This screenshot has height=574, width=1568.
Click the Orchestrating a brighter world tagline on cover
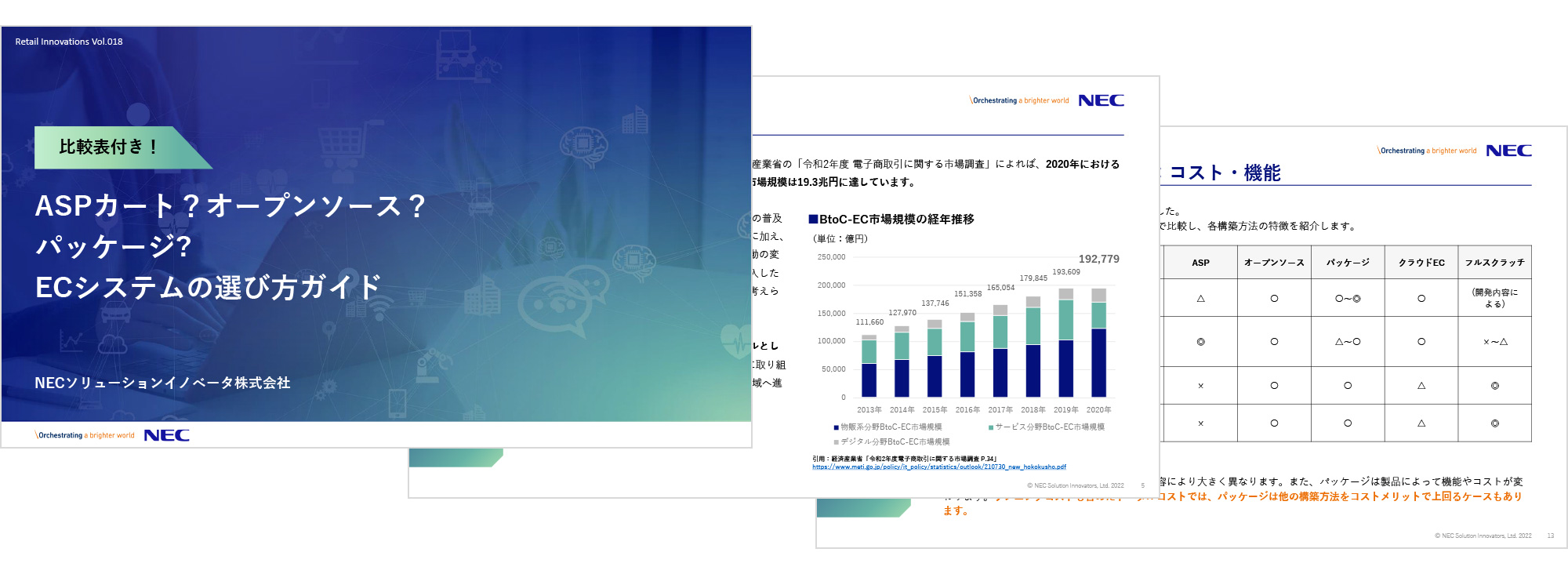click(x=85, y=435)
